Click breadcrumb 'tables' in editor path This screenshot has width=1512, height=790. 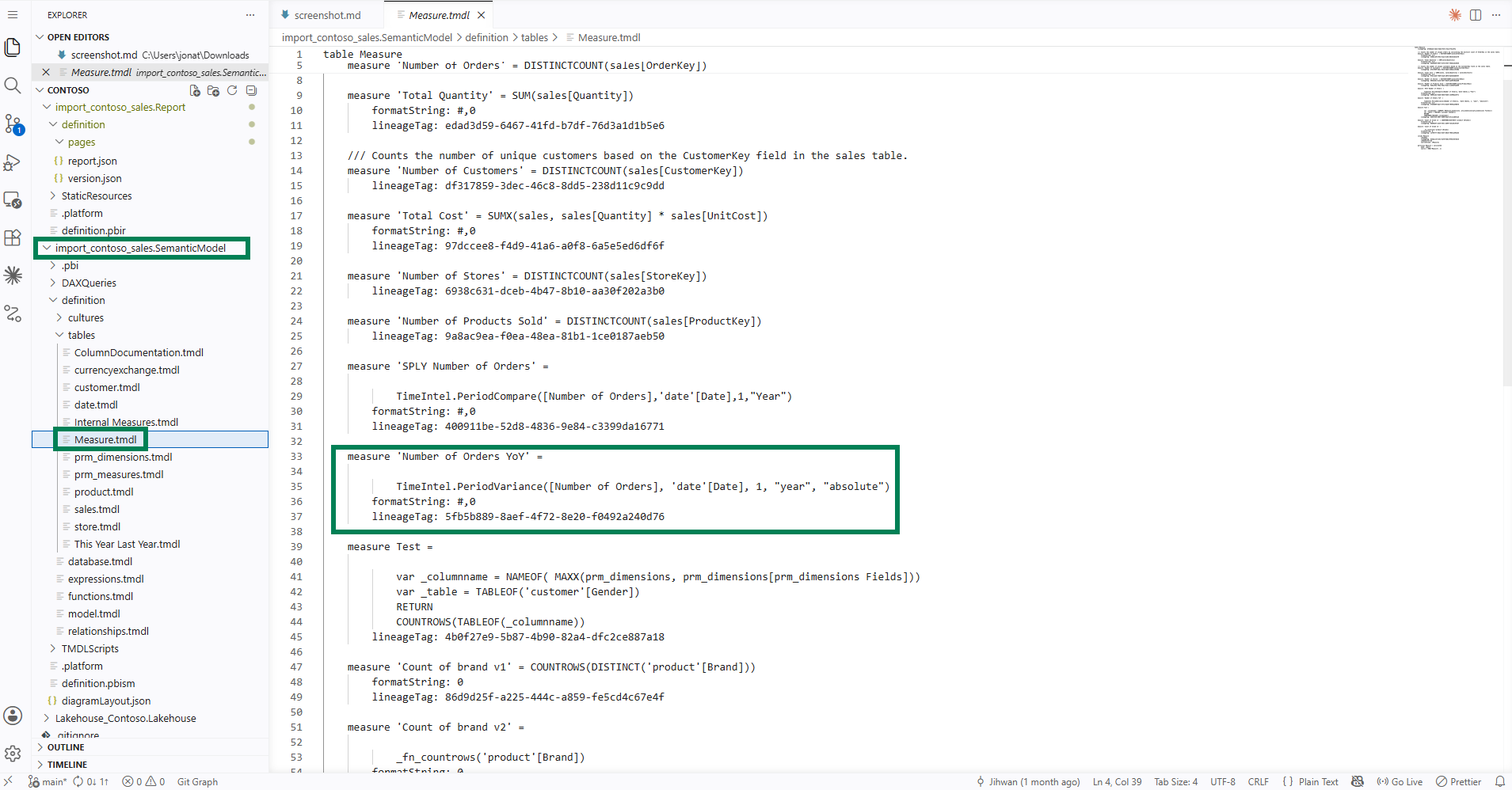534,37
